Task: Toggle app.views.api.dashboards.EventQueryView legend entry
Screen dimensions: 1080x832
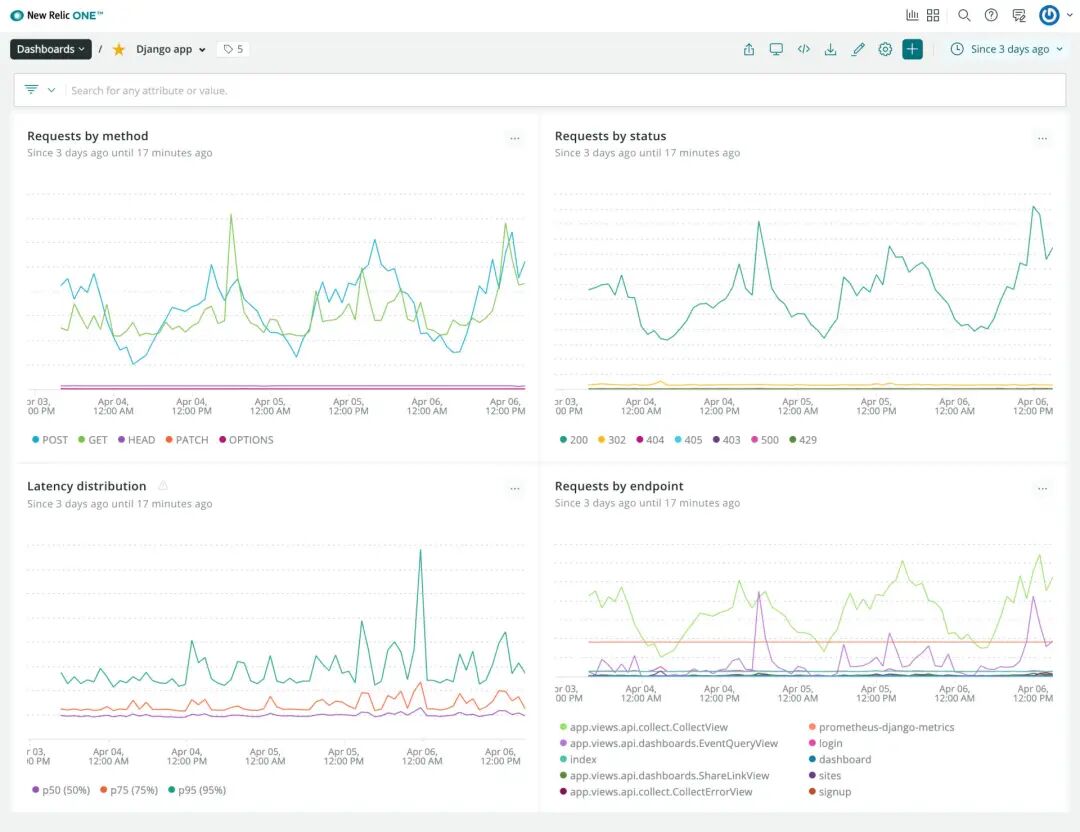Action: point(668,743)
